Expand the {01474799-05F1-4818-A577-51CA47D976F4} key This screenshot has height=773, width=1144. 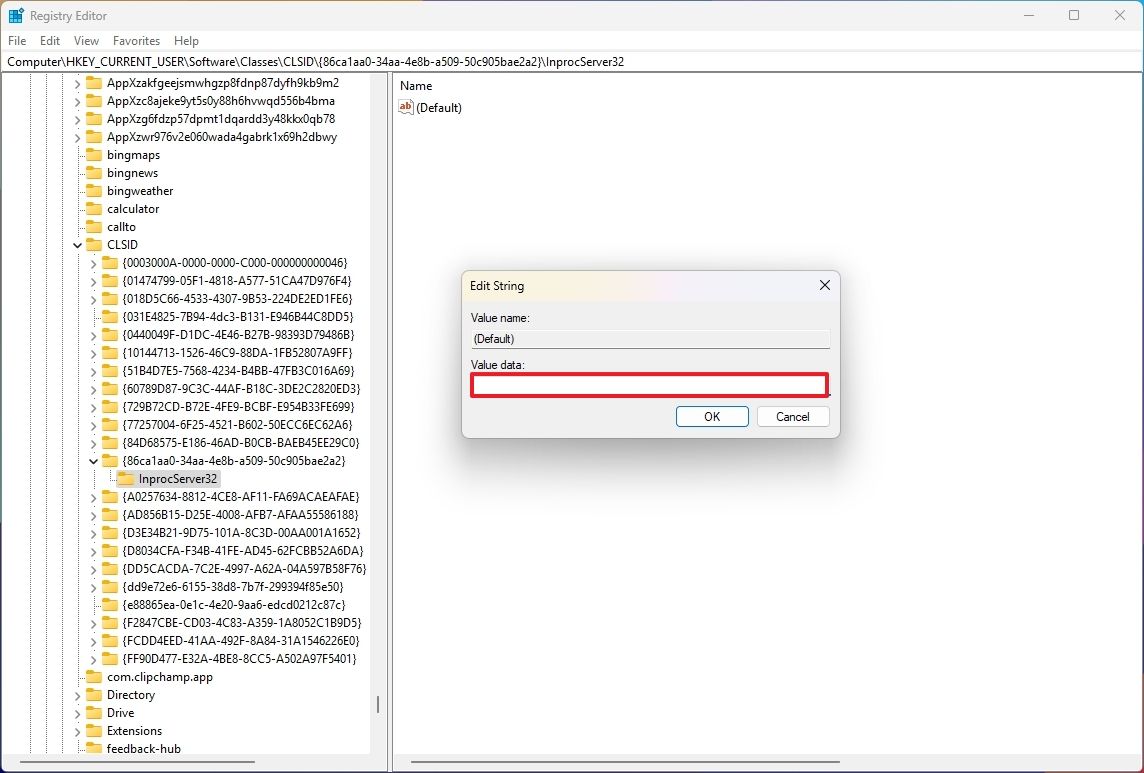(94, 280)
